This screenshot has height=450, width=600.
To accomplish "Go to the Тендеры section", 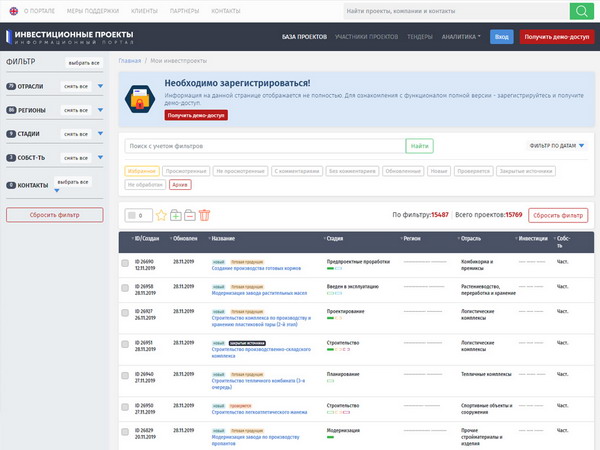I will point(420,36).
